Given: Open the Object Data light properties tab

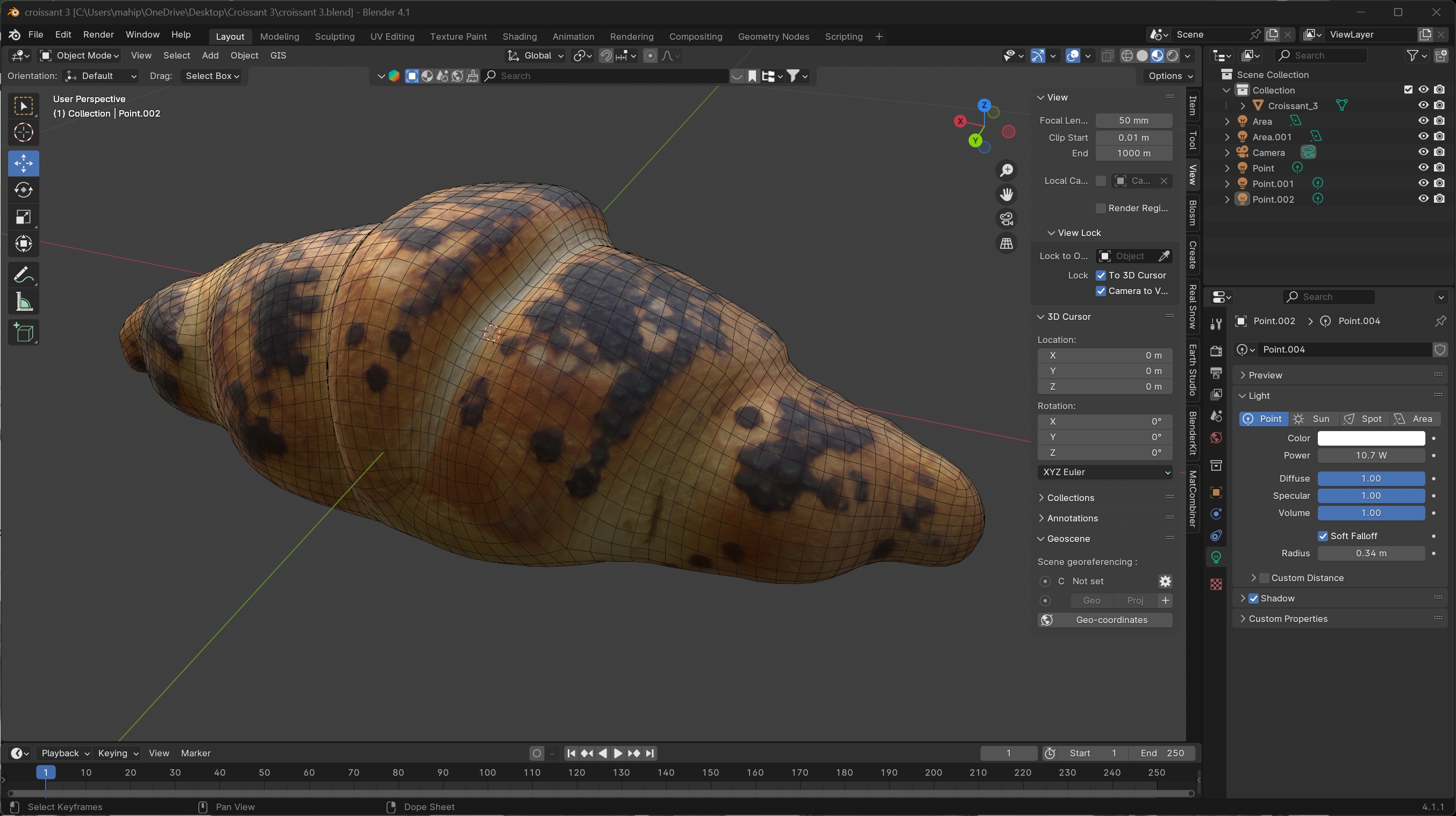Looking at the screenshot, I should [1216, 557].
